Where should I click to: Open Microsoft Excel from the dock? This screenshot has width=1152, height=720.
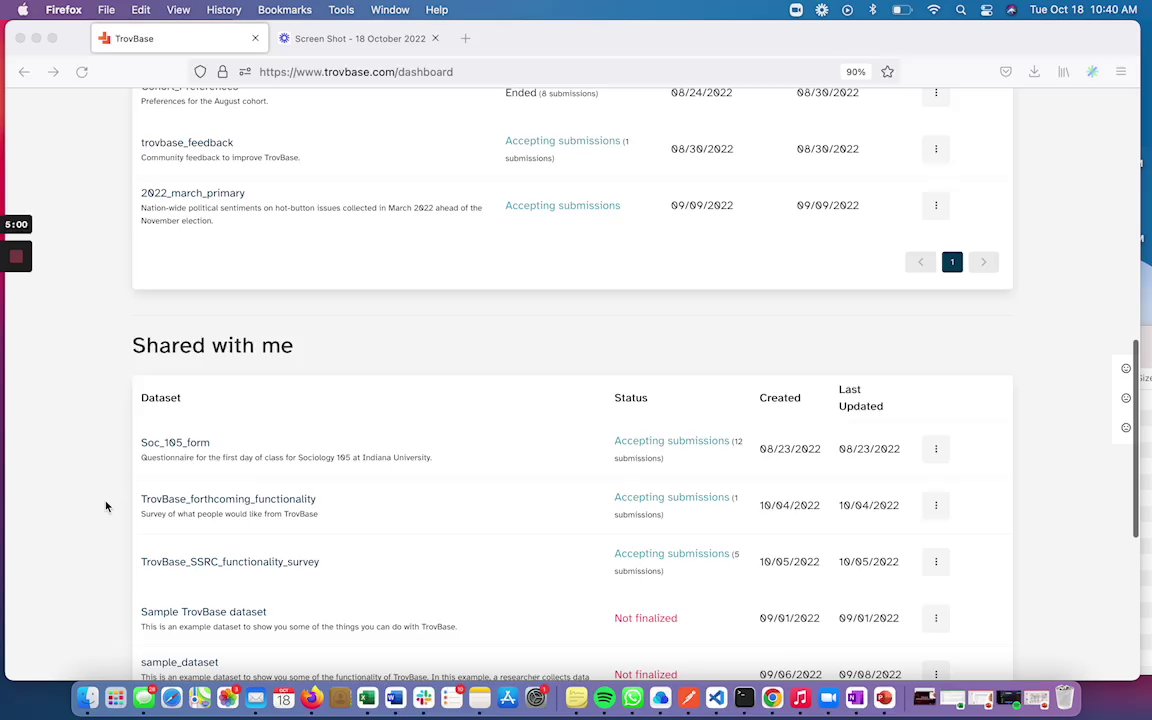click(x=367, y=697)
